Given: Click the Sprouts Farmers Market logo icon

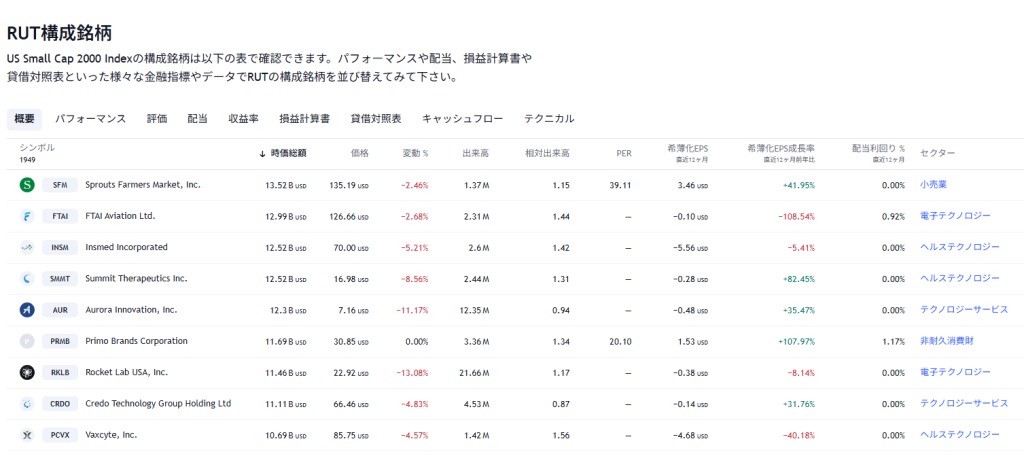Looking at the screenshot, I should tap(27, 185).
